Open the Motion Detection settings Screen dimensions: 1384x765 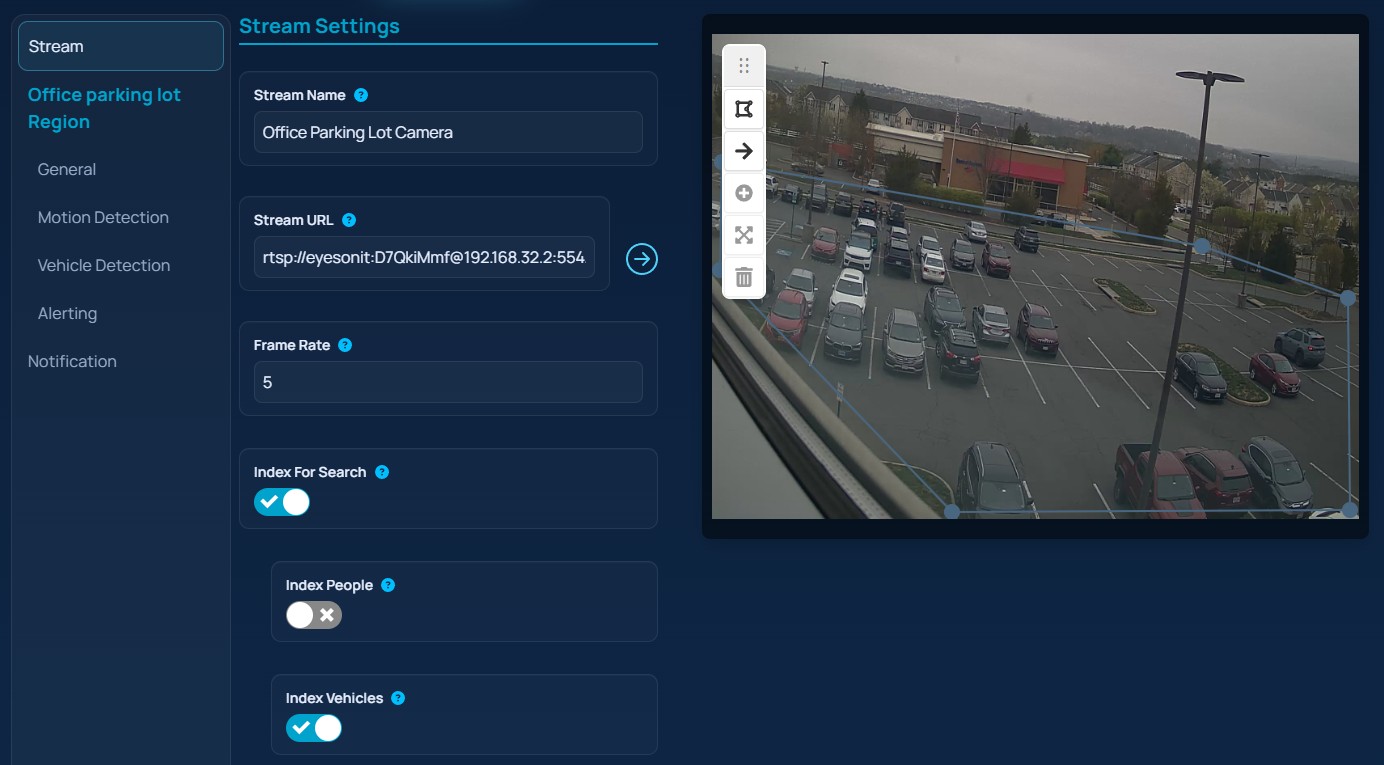(x=102, y=217)
